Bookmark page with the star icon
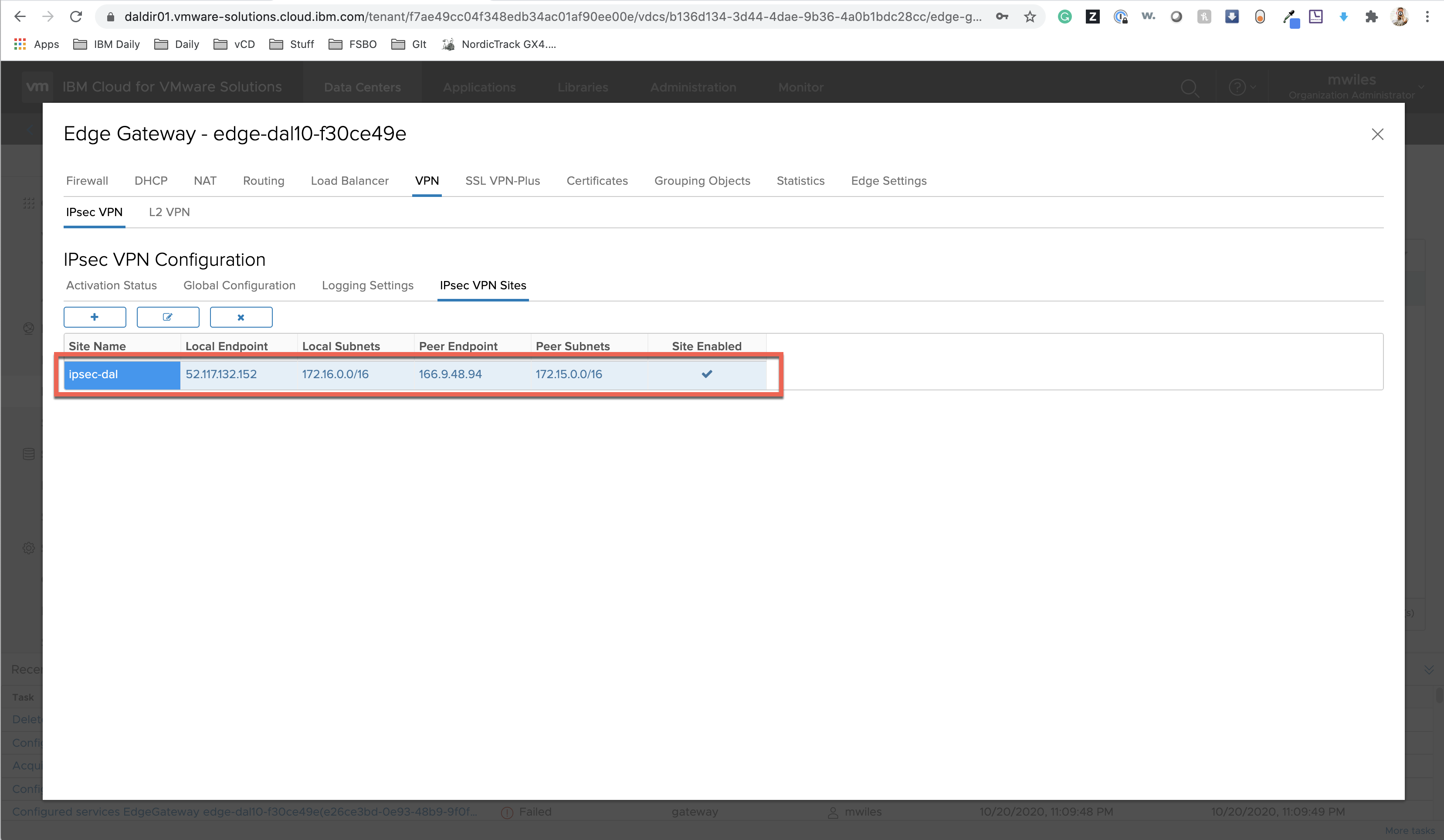The image size is (1444, 840). [x=1030, y=17]
